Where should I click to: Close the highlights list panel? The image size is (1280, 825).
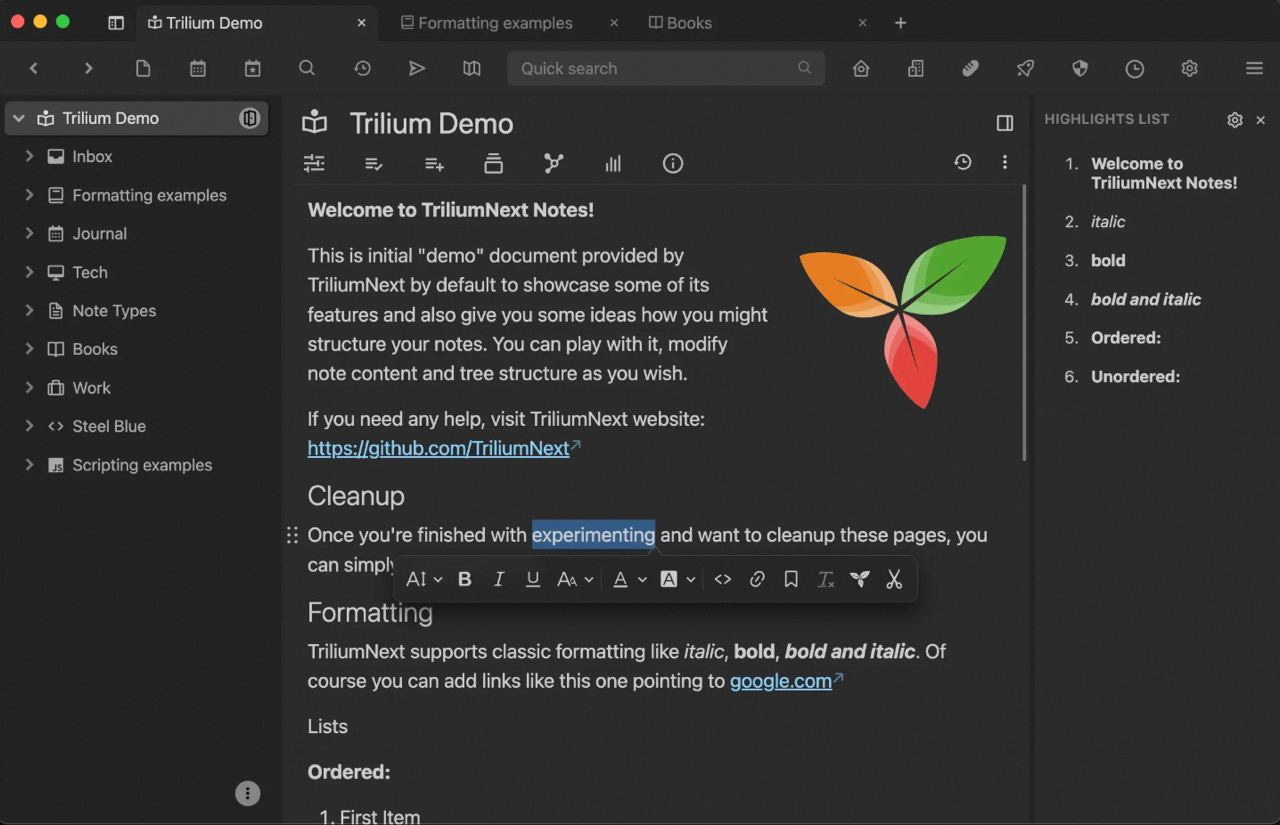[x=1260, y=120]
